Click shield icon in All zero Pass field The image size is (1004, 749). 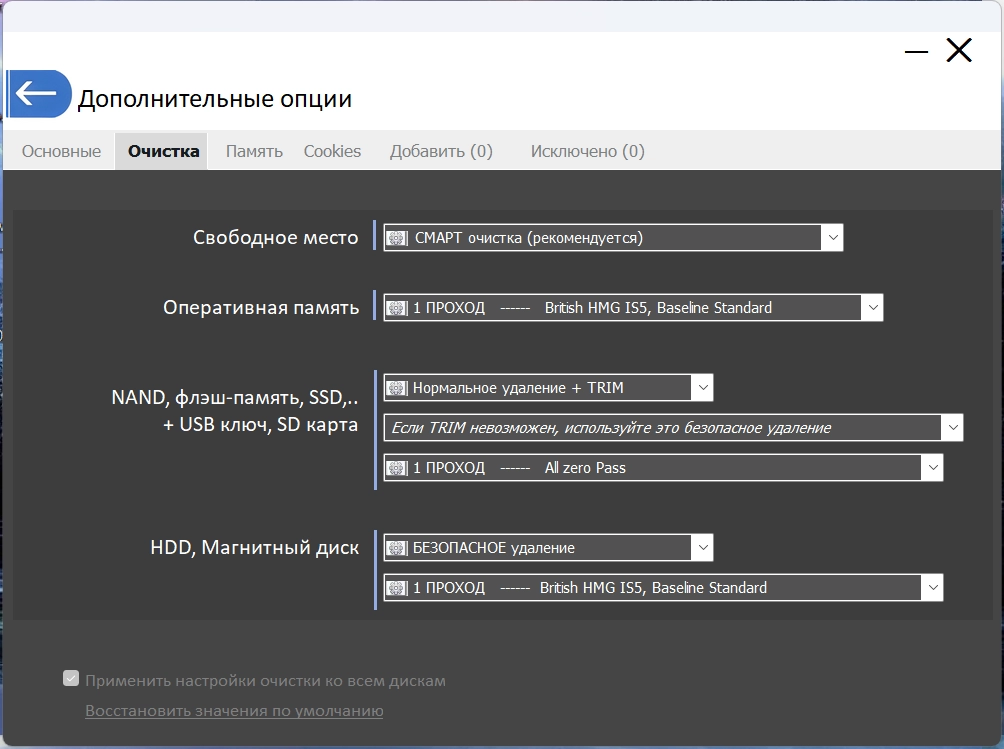(397, 468)
